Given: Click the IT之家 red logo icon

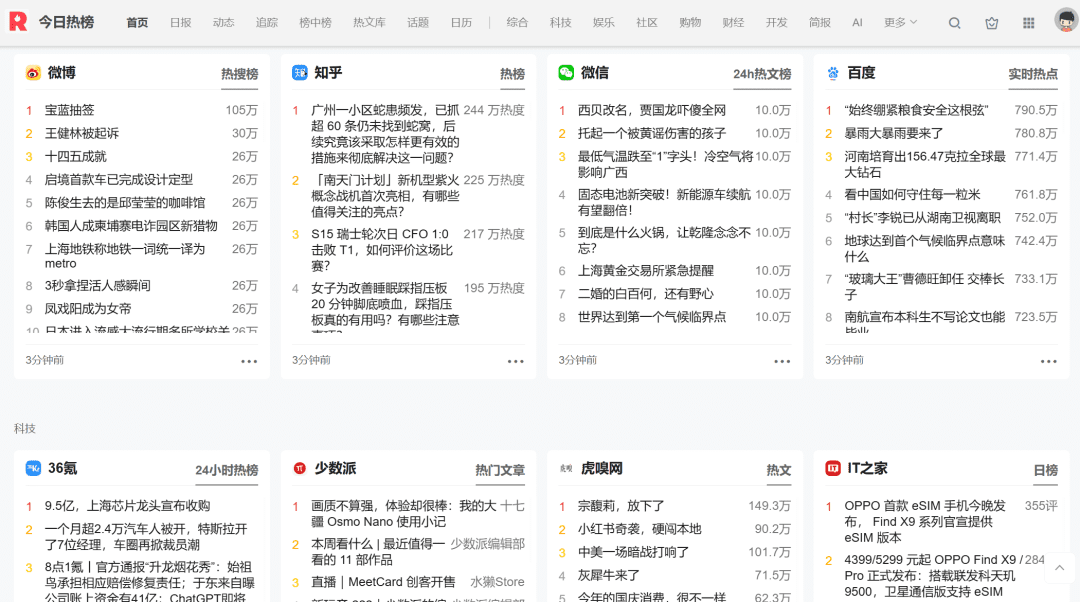Looking at the screenshot, I should click(x=833, y=468).
